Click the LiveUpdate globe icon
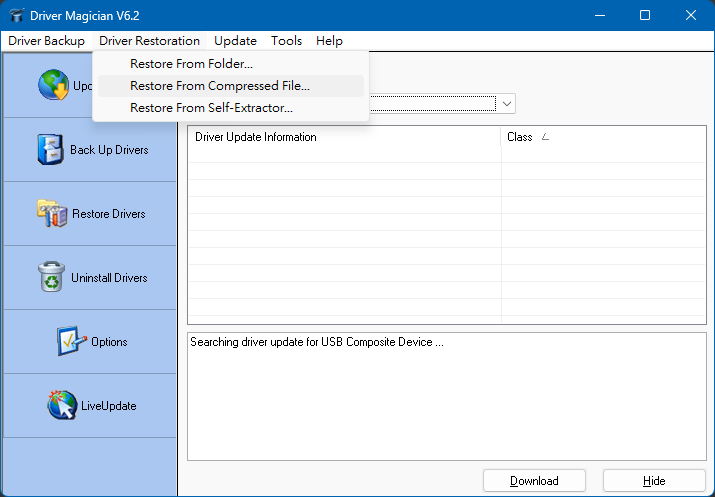715x497 pixels. 62,406
